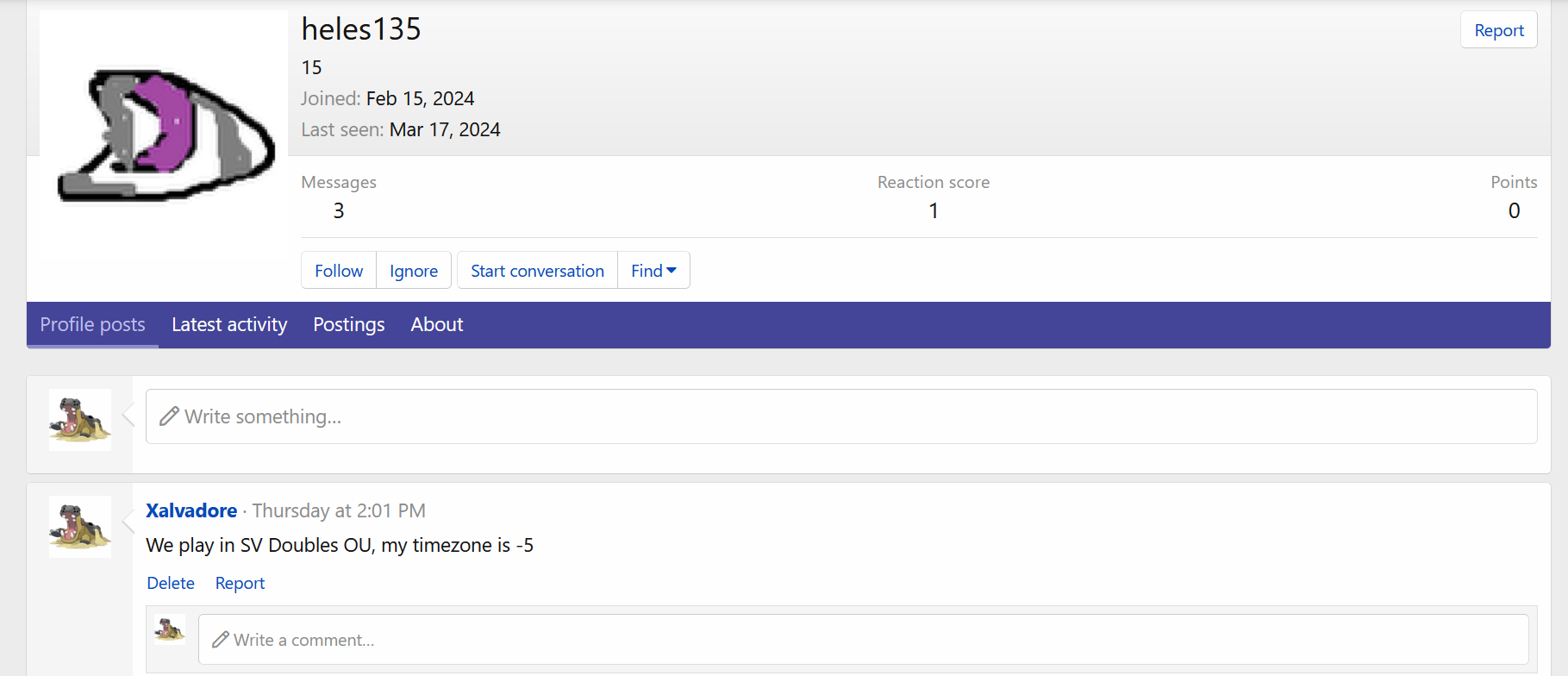Image resolution: width=1568 pixels, height=676 pixels.
Task: Select the Profile posts tab
Action: coord(92,325)
